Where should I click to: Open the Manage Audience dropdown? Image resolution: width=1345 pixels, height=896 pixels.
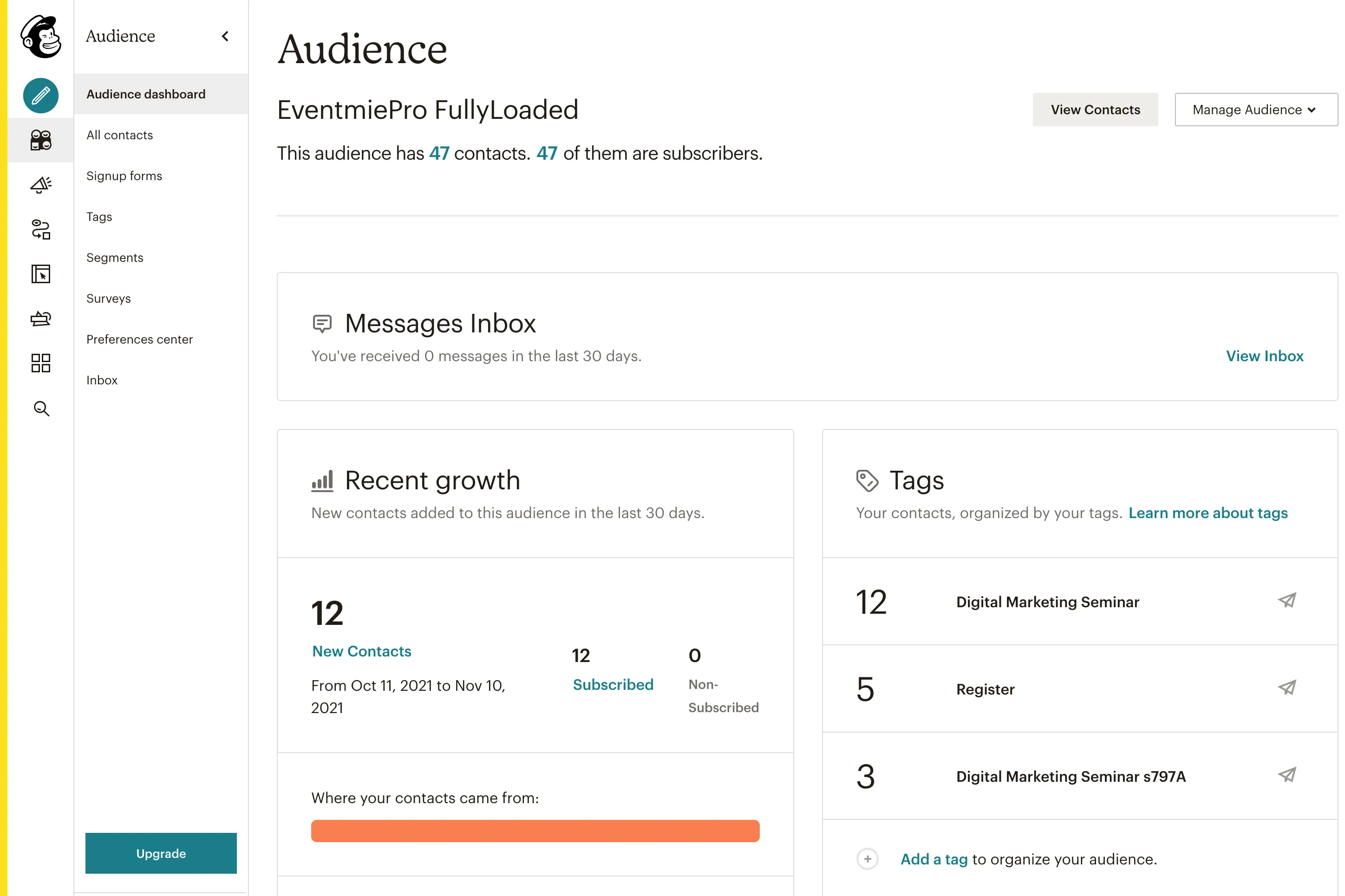(1255, 109)
